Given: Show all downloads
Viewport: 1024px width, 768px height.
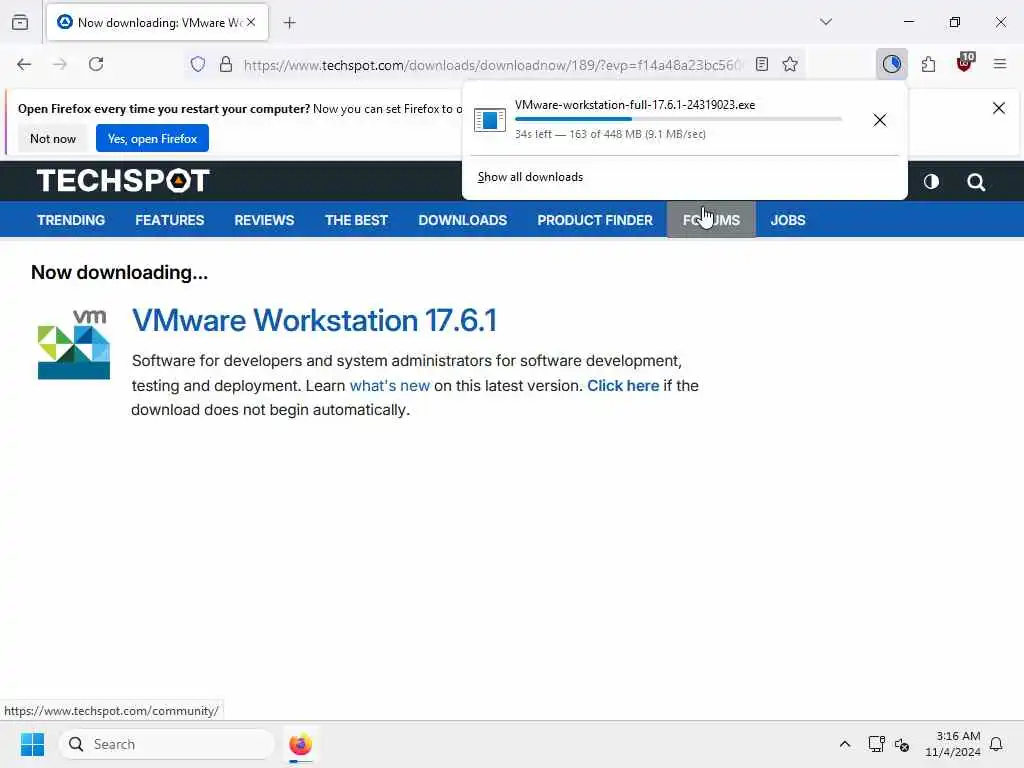Looking at the screenshot, I should (530, 177).
